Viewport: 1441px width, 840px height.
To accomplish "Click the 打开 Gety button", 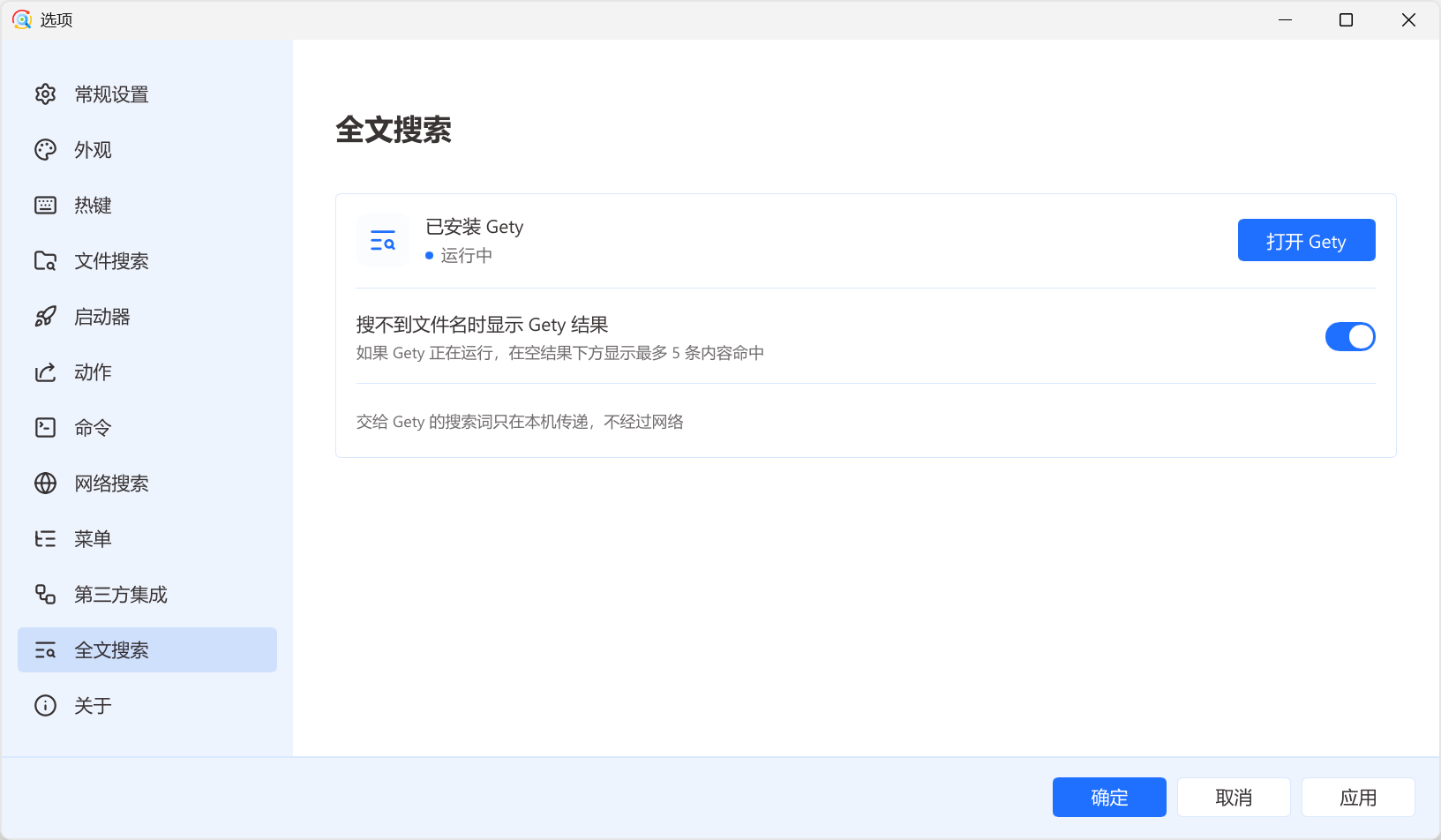I will pos(1306,240).
